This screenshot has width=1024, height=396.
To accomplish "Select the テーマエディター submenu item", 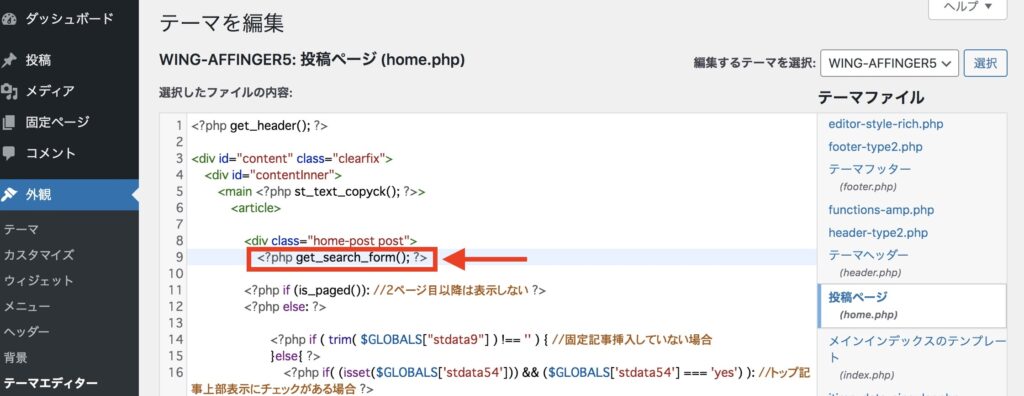I will pos(50,384).
